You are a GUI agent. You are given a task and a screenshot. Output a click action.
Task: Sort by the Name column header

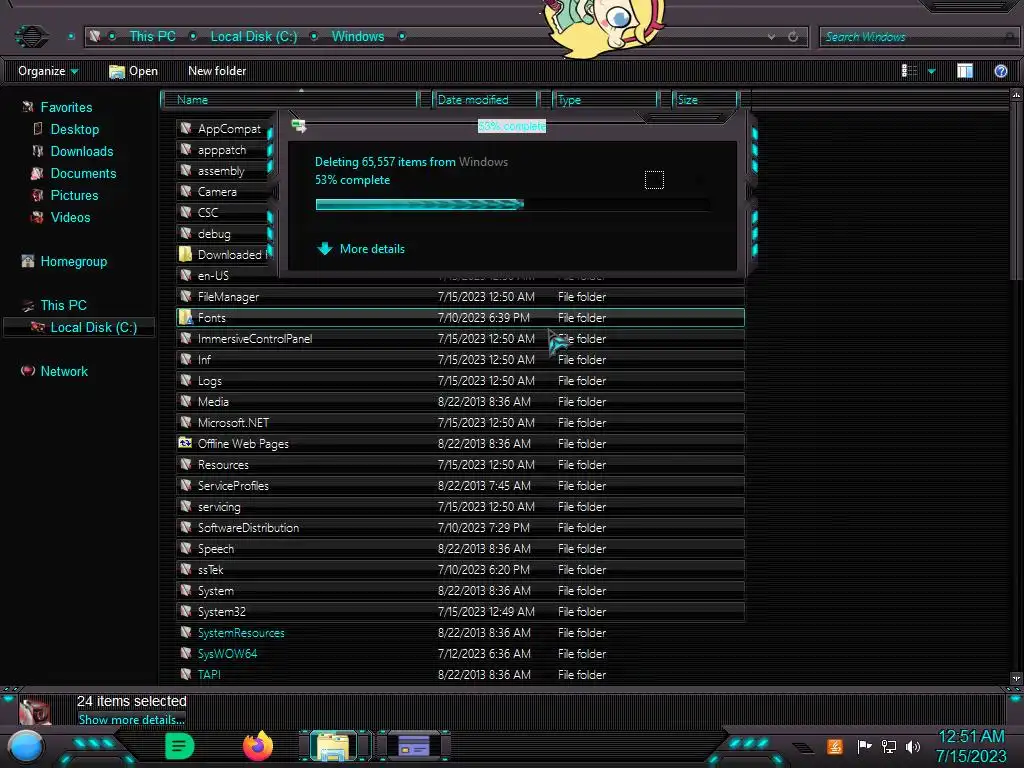pyautogui.click(x=289, y=100)
